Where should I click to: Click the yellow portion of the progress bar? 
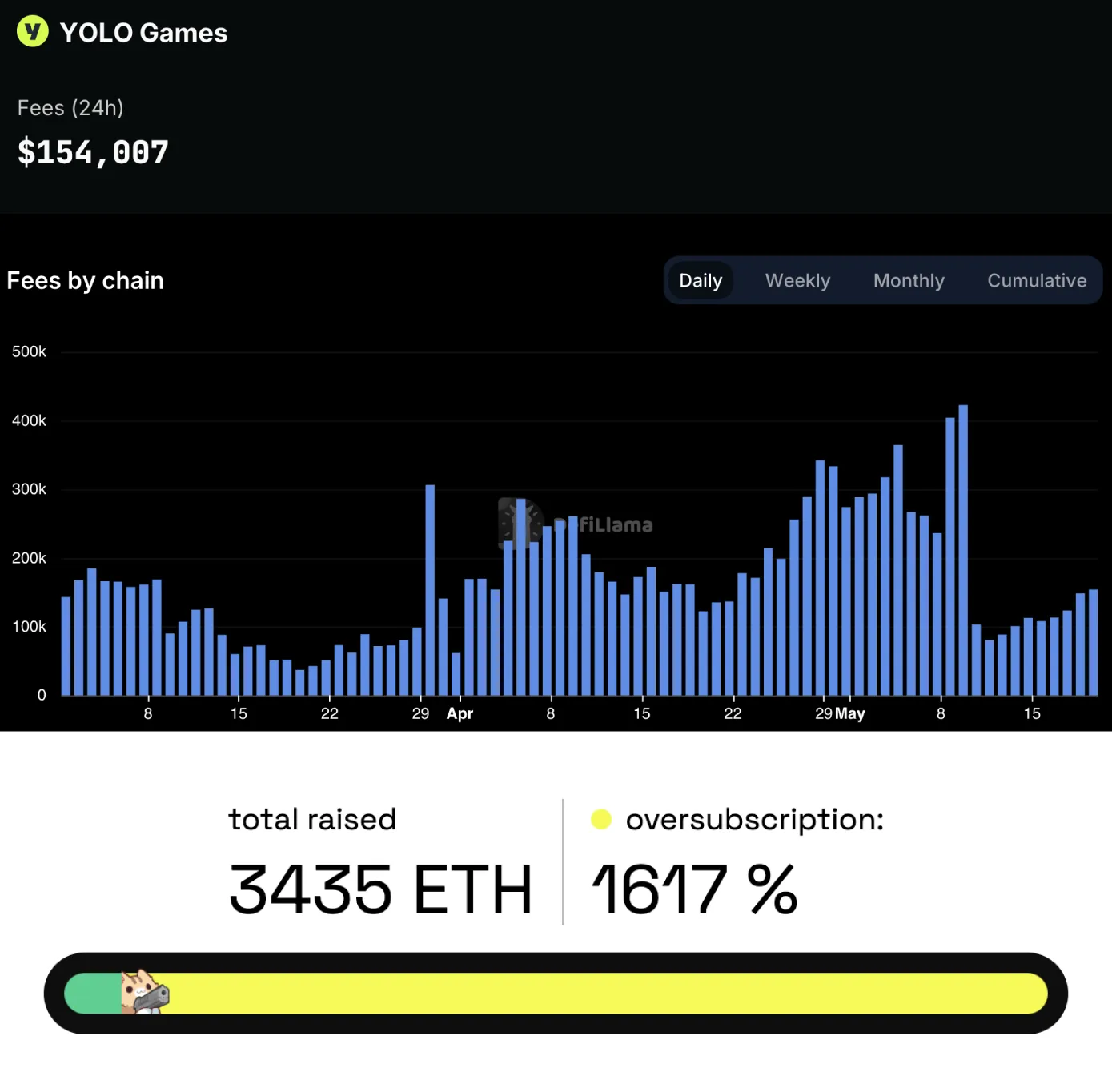point(608,994)
